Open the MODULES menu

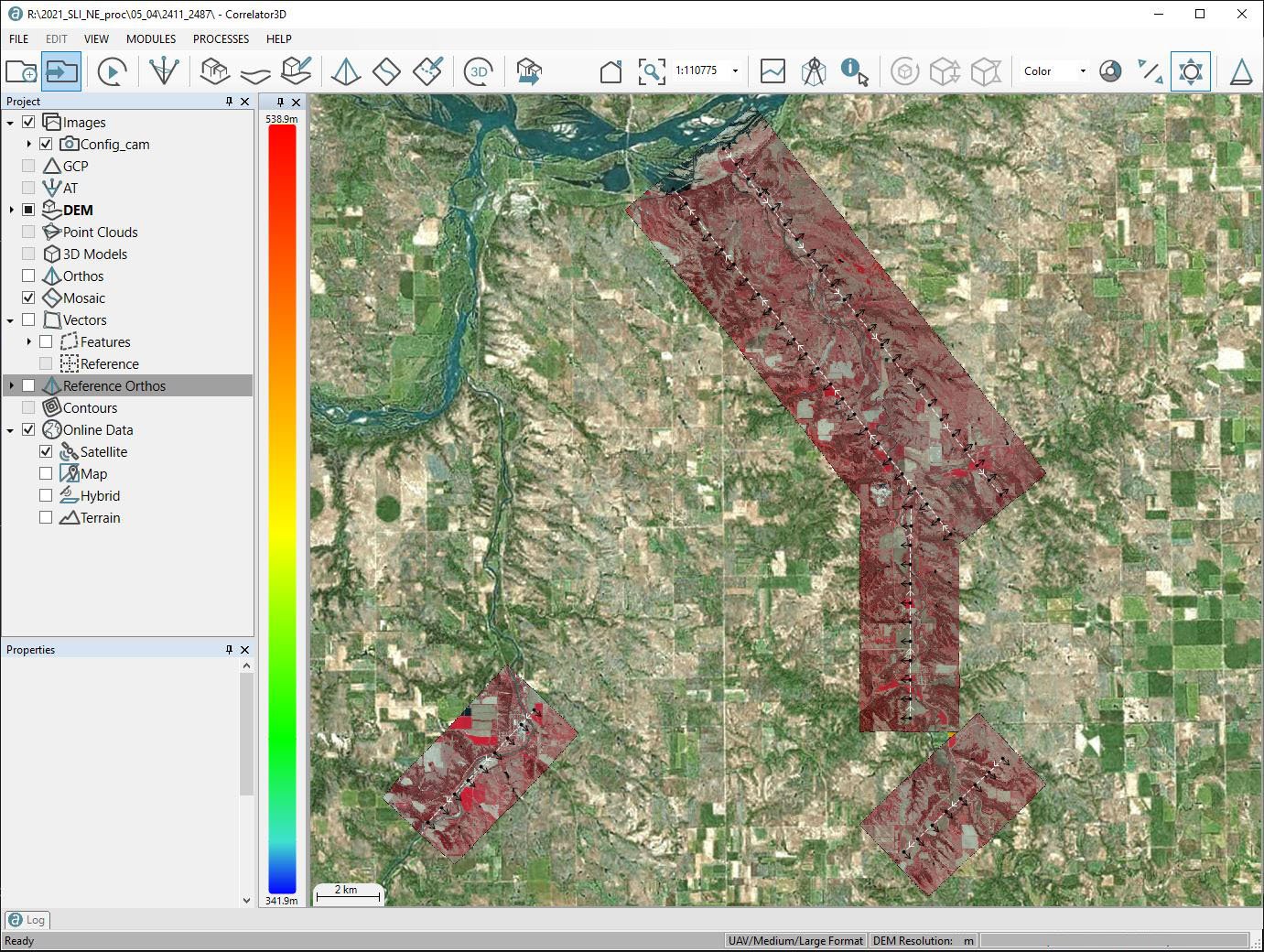[x=150, y=38]
